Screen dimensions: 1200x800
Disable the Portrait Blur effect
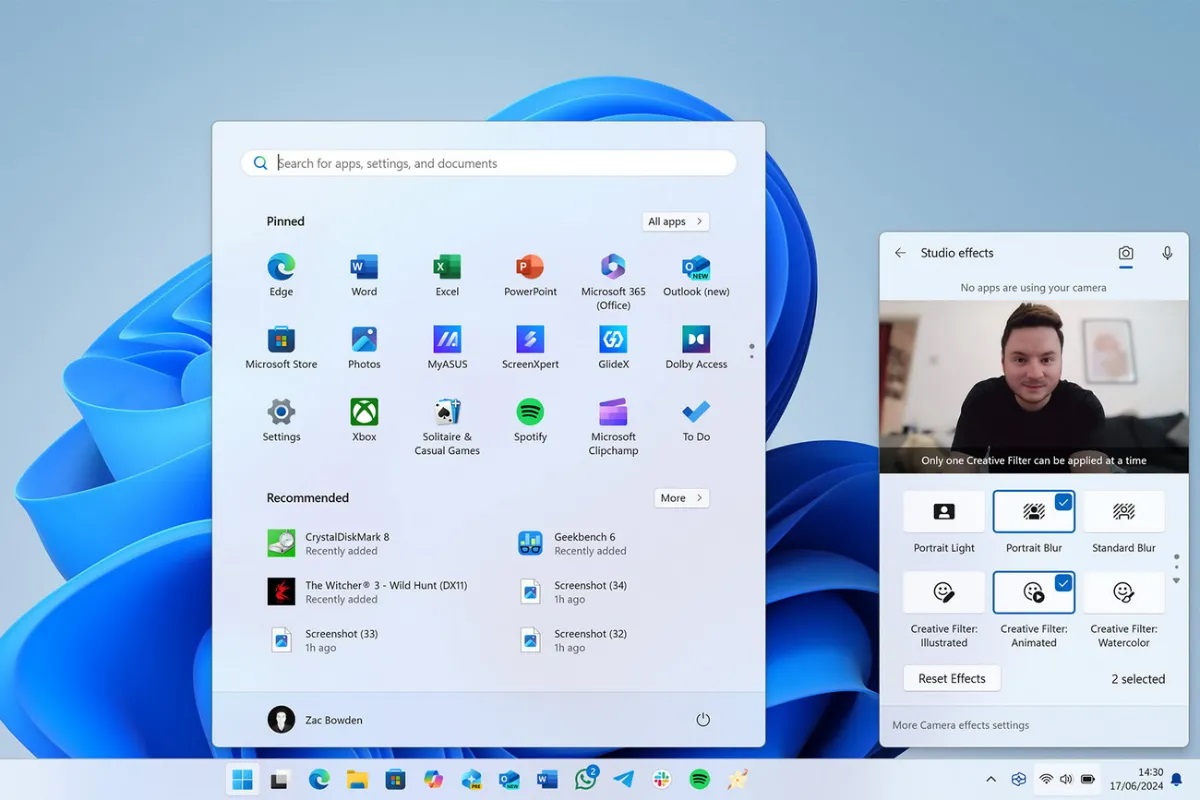[1033, 511]
